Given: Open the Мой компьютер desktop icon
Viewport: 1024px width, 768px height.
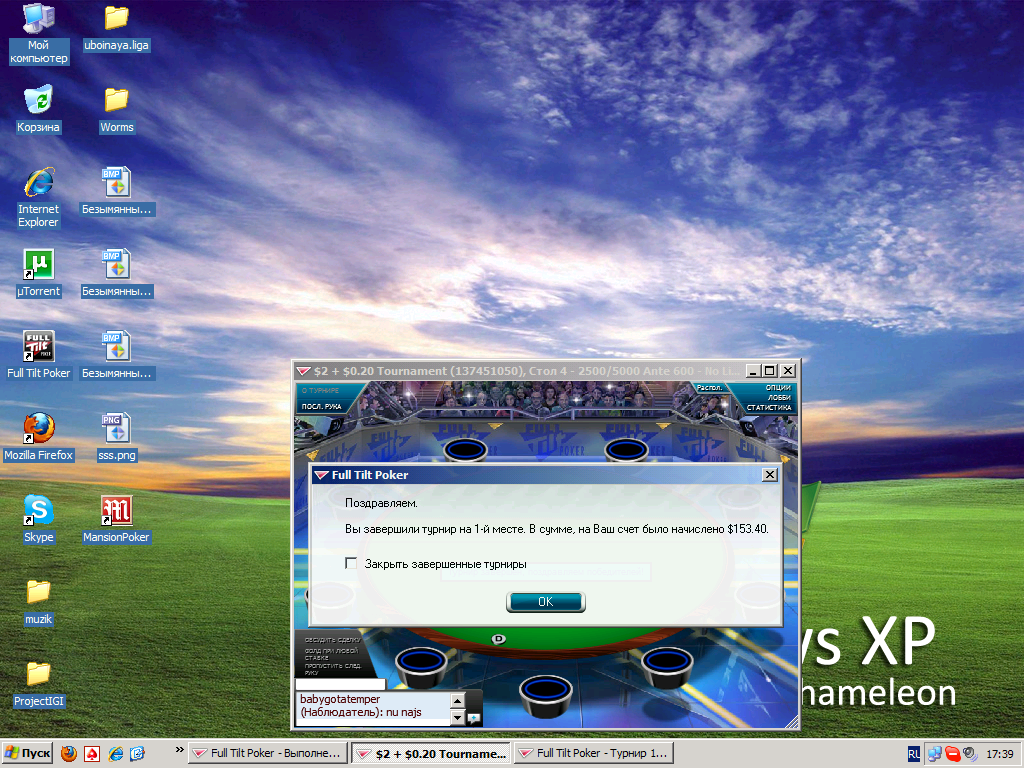Looking at the screenshot, I should click(39, 33).
